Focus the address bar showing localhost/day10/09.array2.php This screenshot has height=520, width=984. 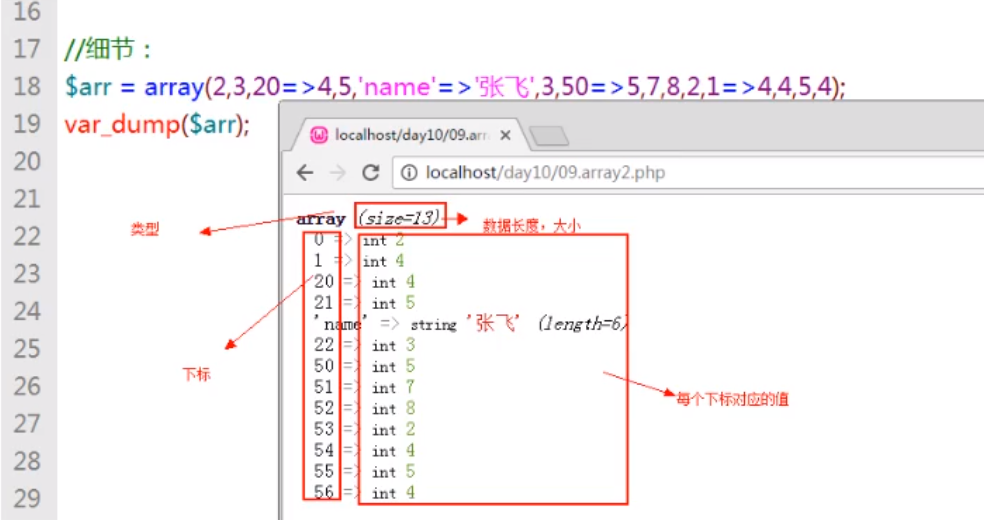[x=687, y=172]
